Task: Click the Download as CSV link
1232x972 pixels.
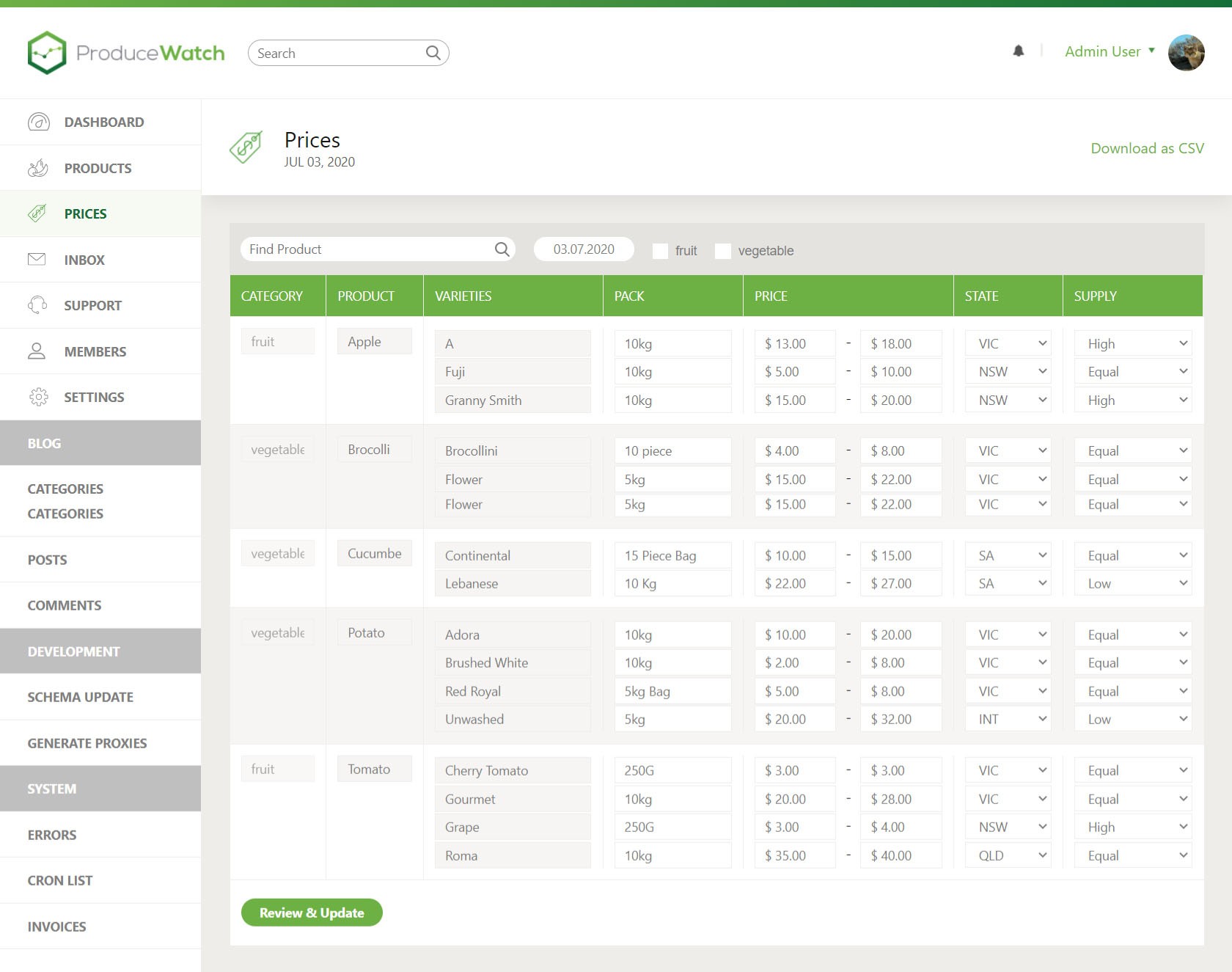Action: (x=1147, y=148)
